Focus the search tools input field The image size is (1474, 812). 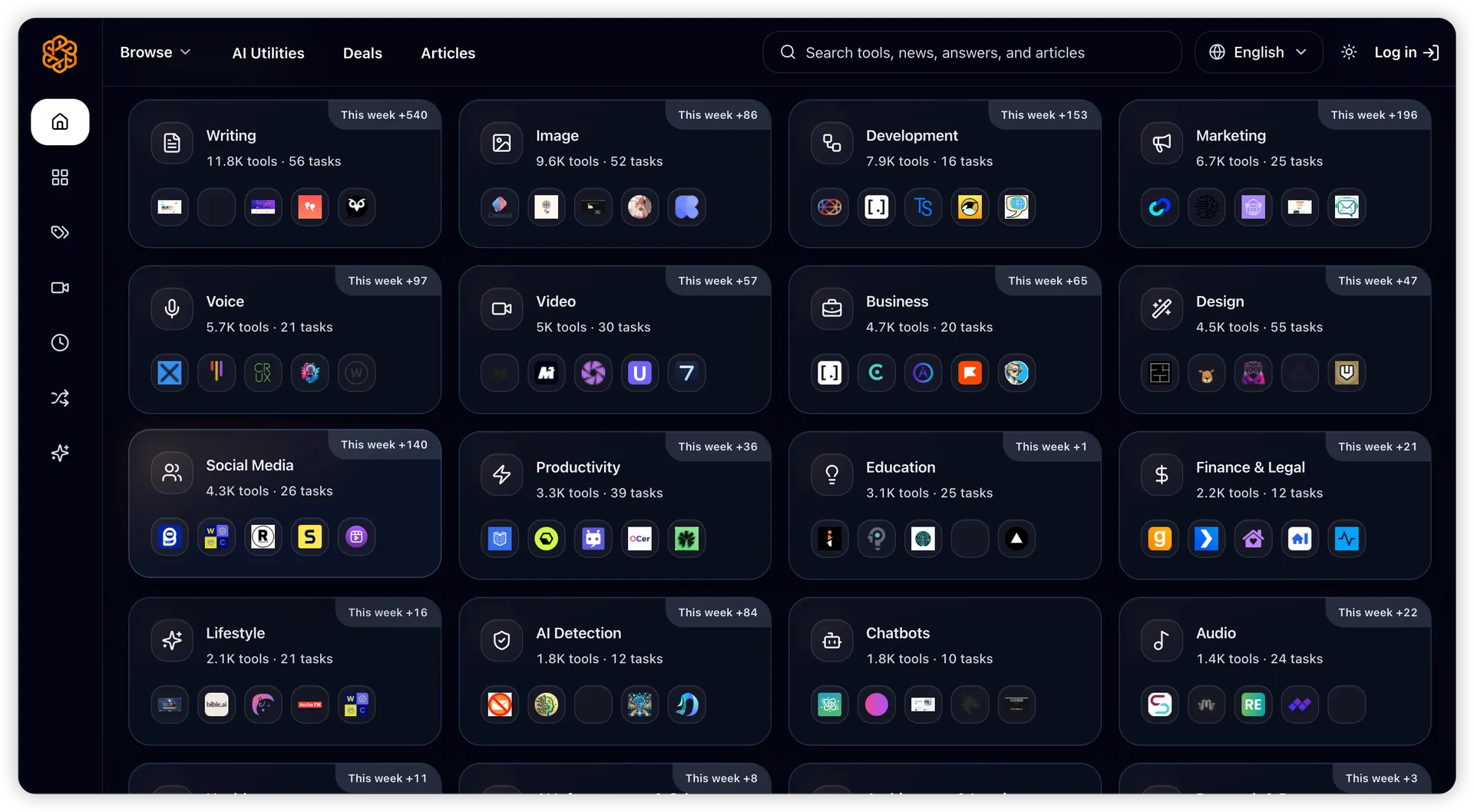point(972,52)
